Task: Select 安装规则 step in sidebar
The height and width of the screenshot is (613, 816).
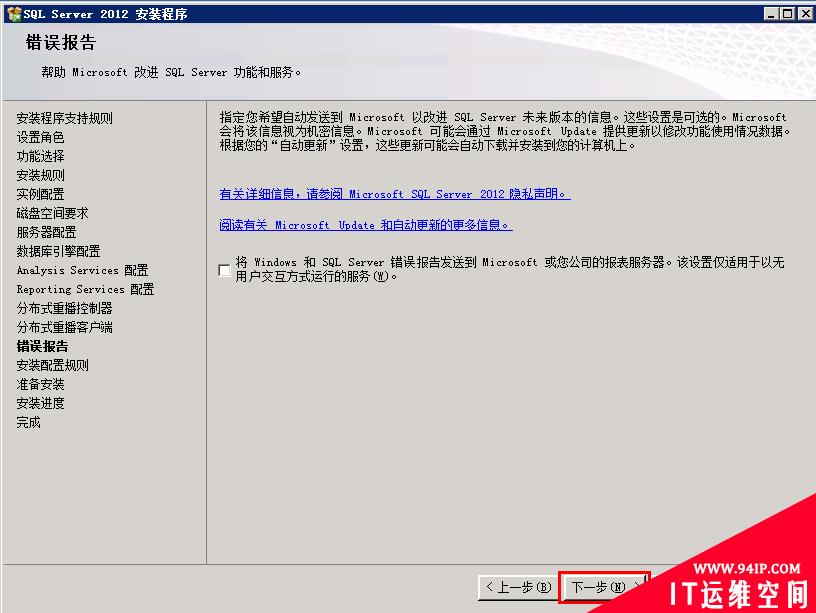Action: pos(41,175)
